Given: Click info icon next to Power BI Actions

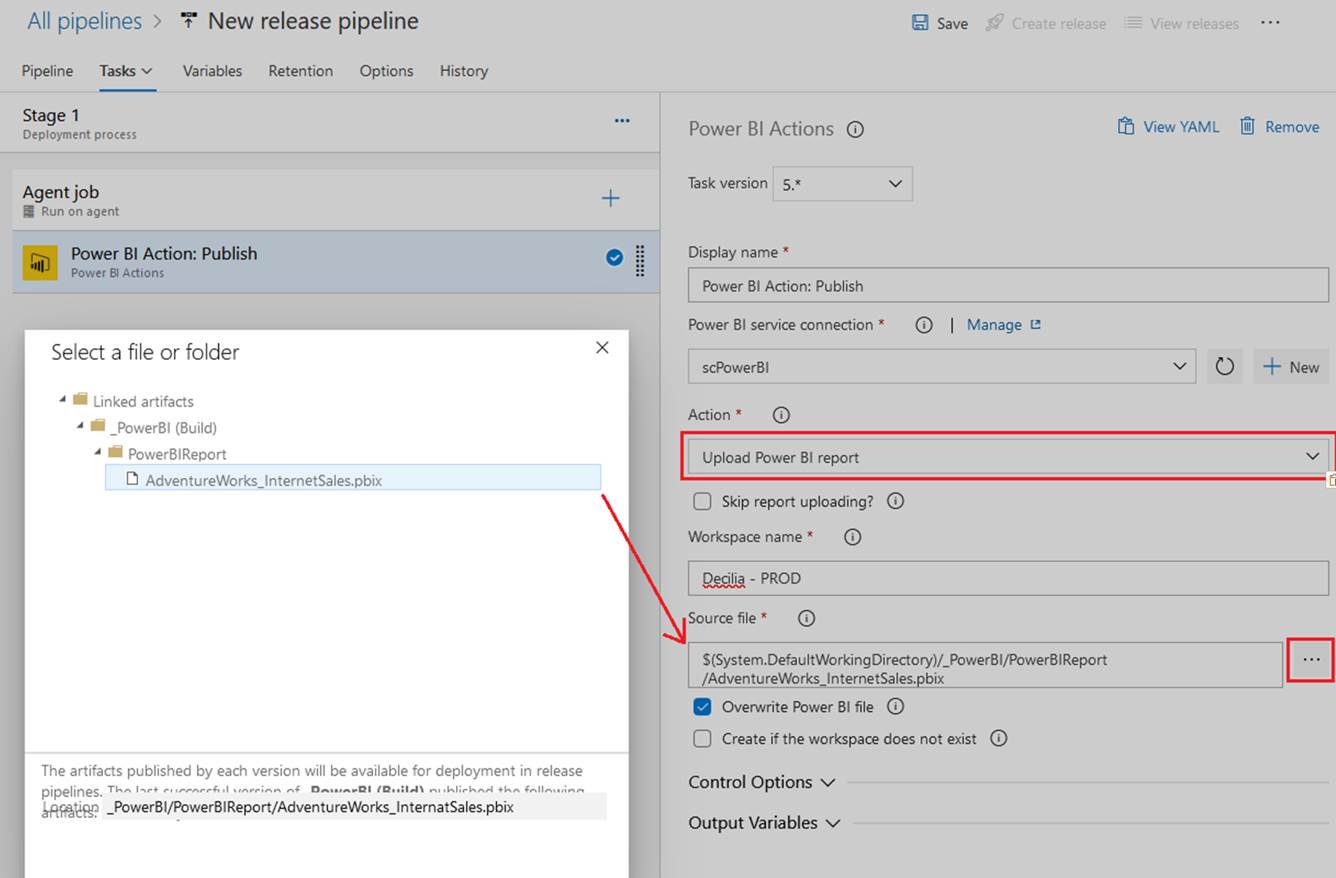Looking at the screenshot, I should point(855,129).
